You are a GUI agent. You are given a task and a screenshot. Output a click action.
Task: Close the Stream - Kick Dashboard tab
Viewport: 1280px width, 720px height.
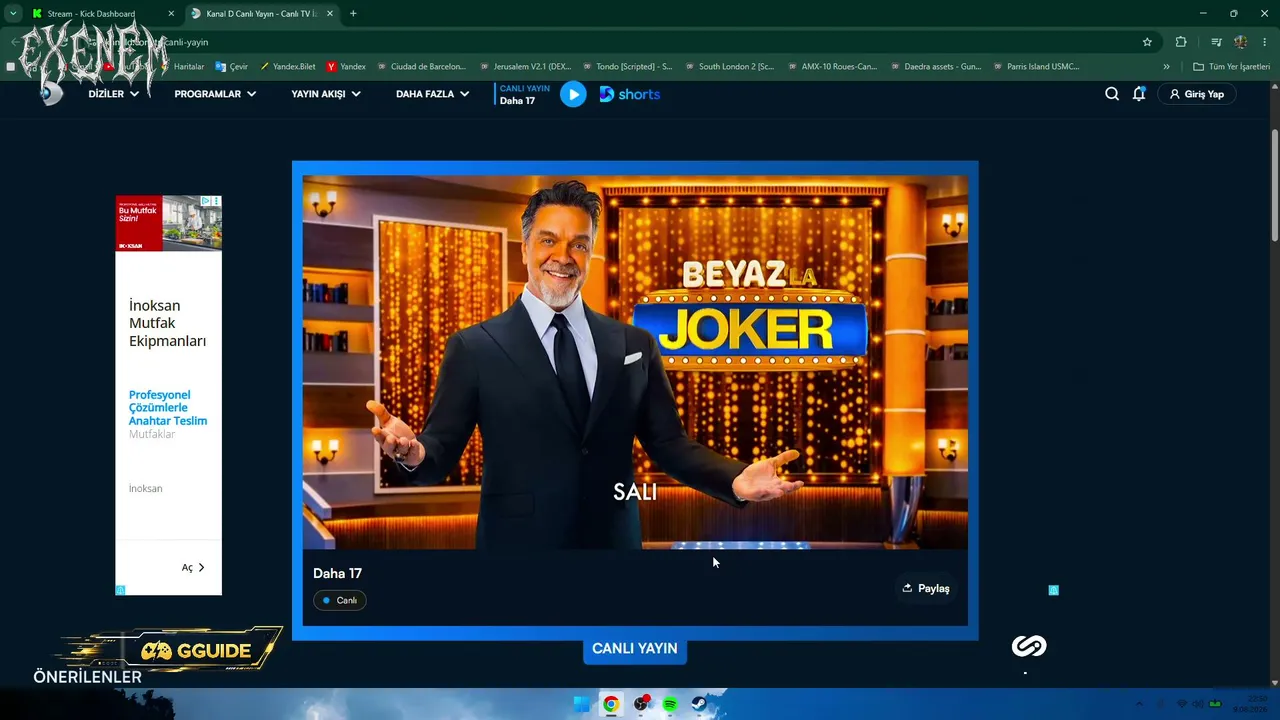[171, 14]
